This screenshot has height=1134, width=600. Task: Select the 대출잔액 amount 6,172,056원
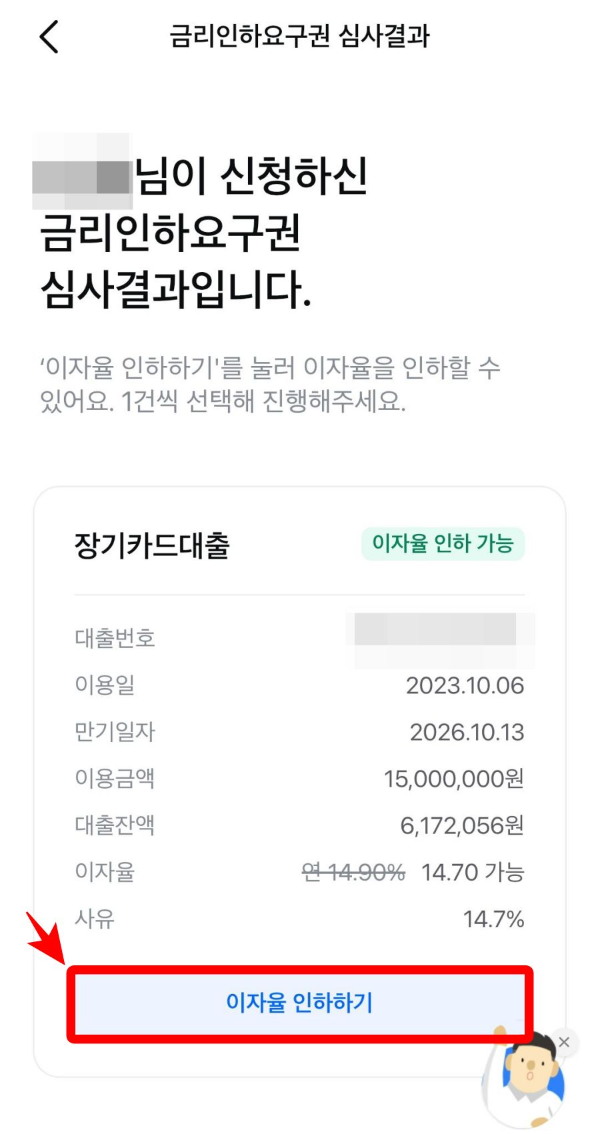tap(479, 826)
